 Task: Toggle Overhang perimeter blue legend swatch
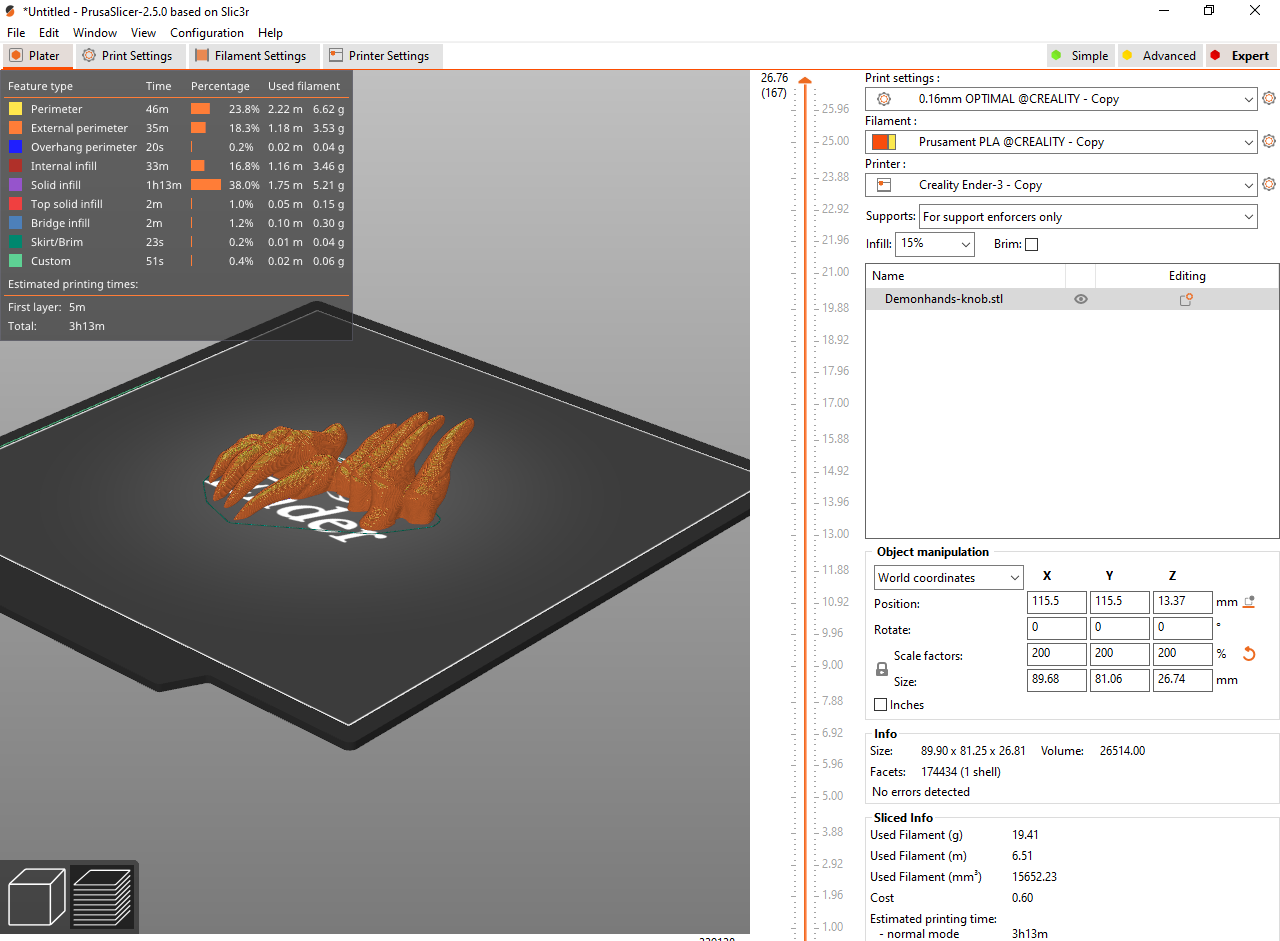(15, 147)
